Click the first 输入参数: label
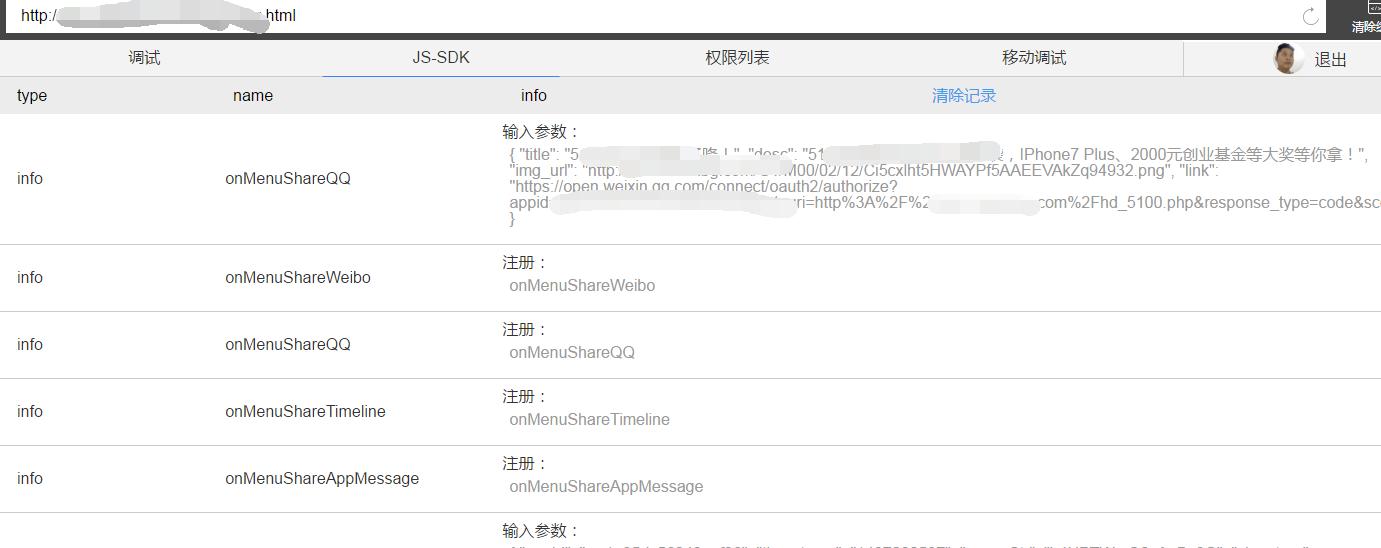Screen dimensions: 1381x548 tap(541, 132)
